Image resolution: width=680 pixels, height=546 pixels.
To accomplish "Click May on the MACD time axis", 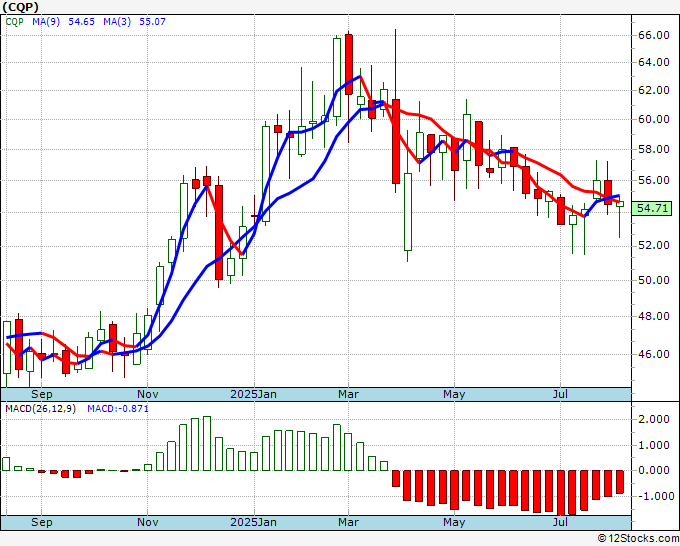I will 454,522.
